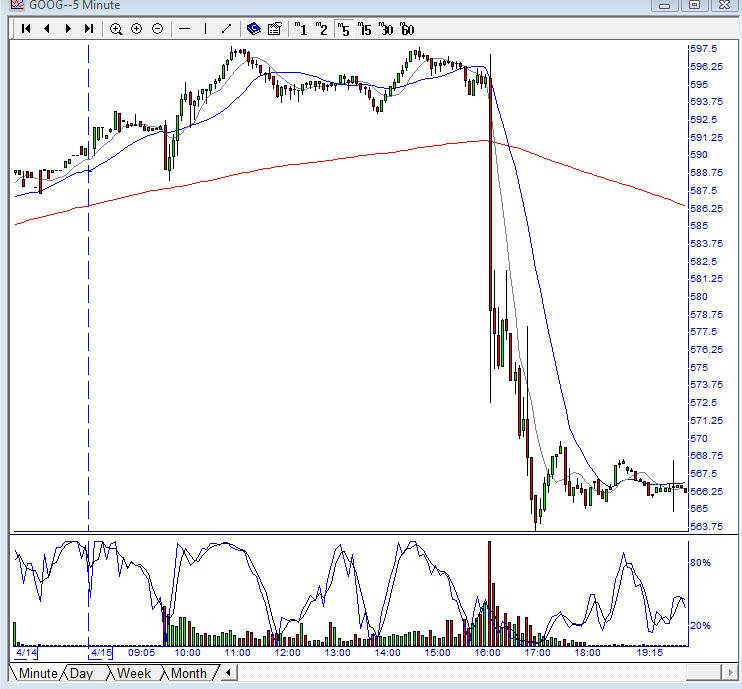Click the 4/15 date marker on time axis
Image resolution: width=742 pixels, height=689 pixels.
[x=101, y=652]
